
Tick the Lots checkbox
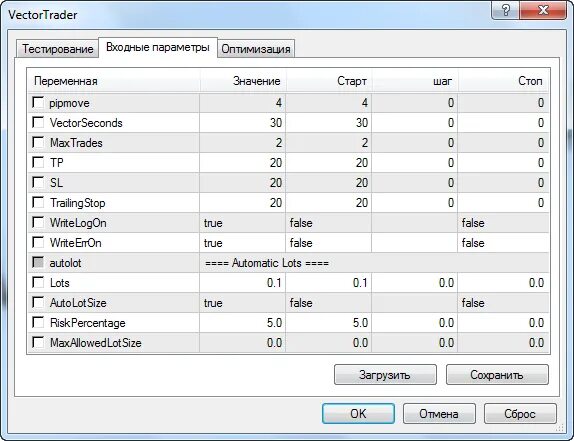(38, 282)
